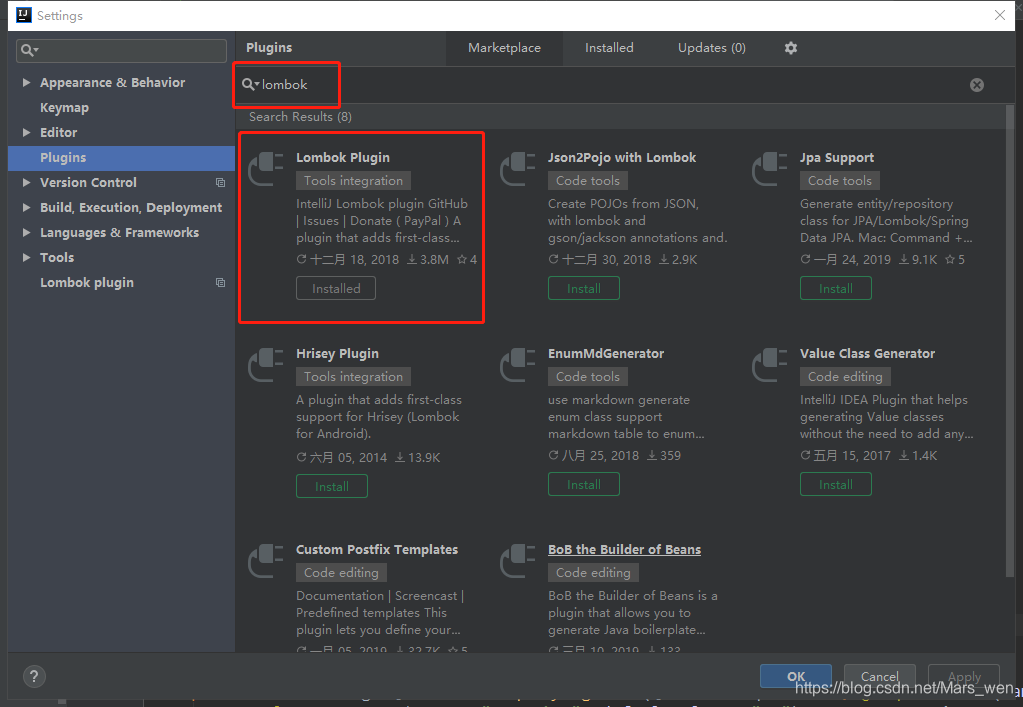Close the Settings dialog window
This screenshot has width=1023, height=707.
click(x=1000, y=15)
